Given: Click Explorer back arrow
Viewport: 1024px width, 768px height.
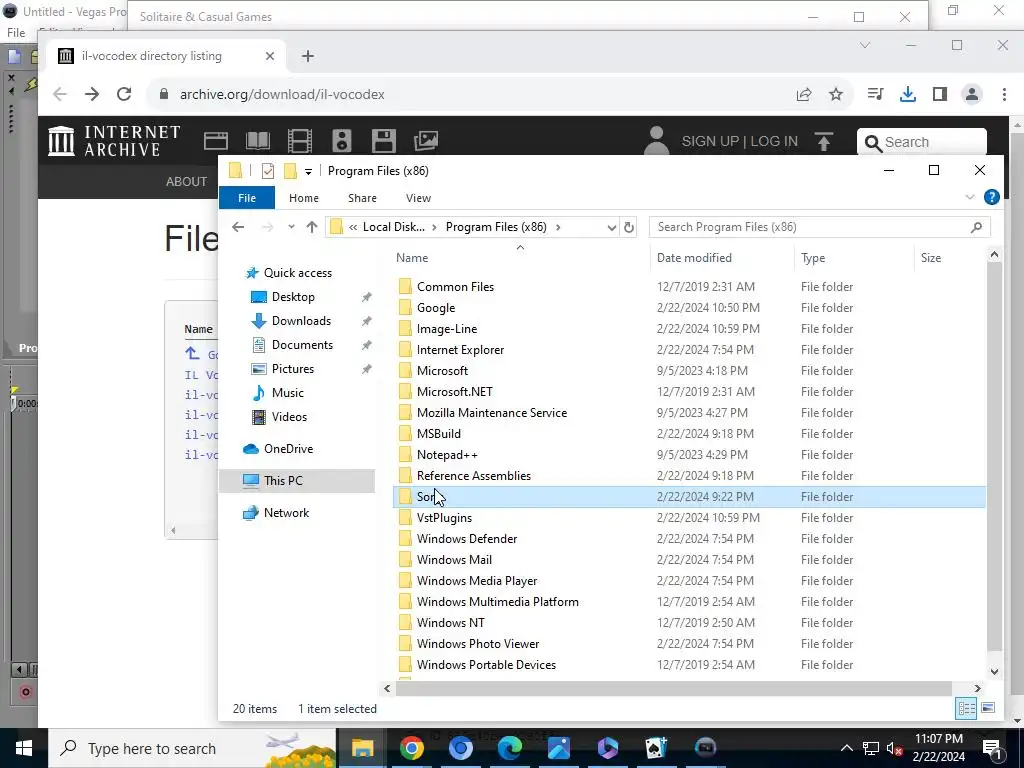Looking at the screenshot, I should point(238,227).
